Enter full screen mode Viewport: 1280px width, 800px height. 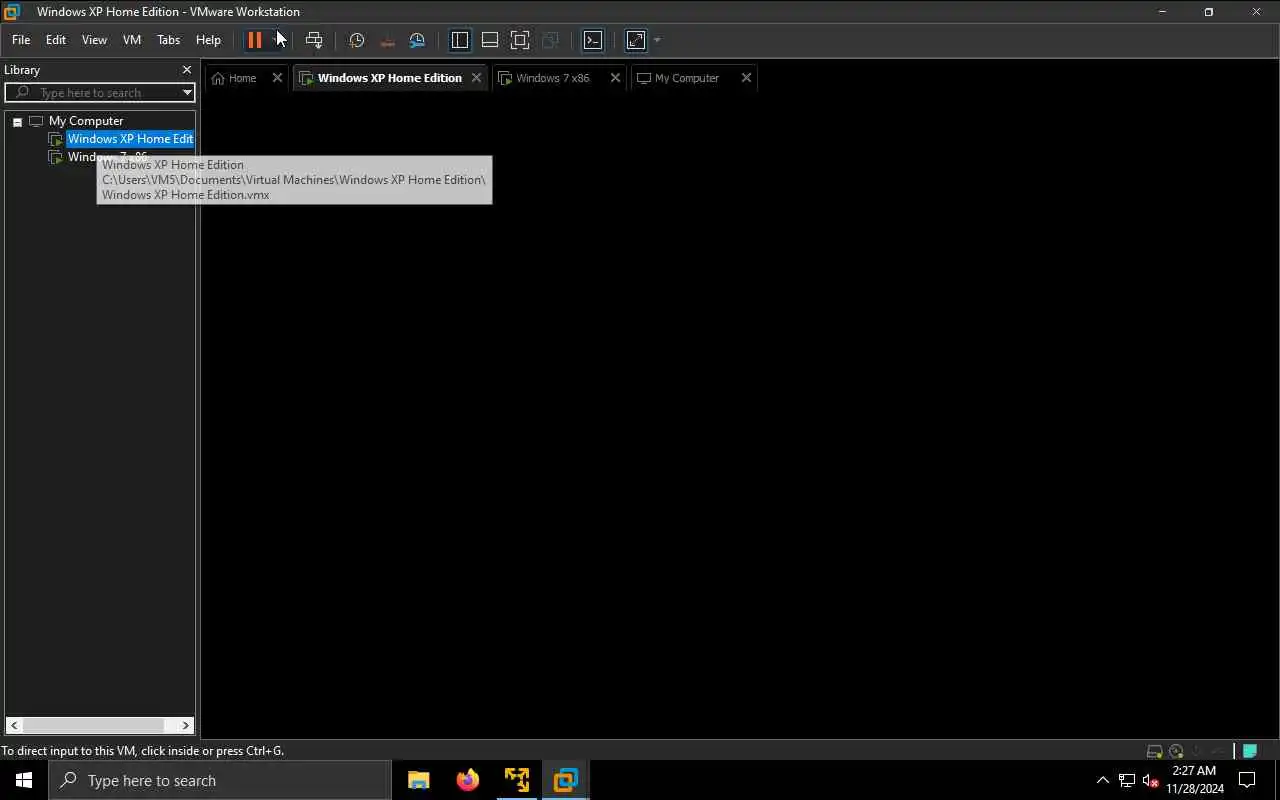pyautogui.click(x=520, y=40)
